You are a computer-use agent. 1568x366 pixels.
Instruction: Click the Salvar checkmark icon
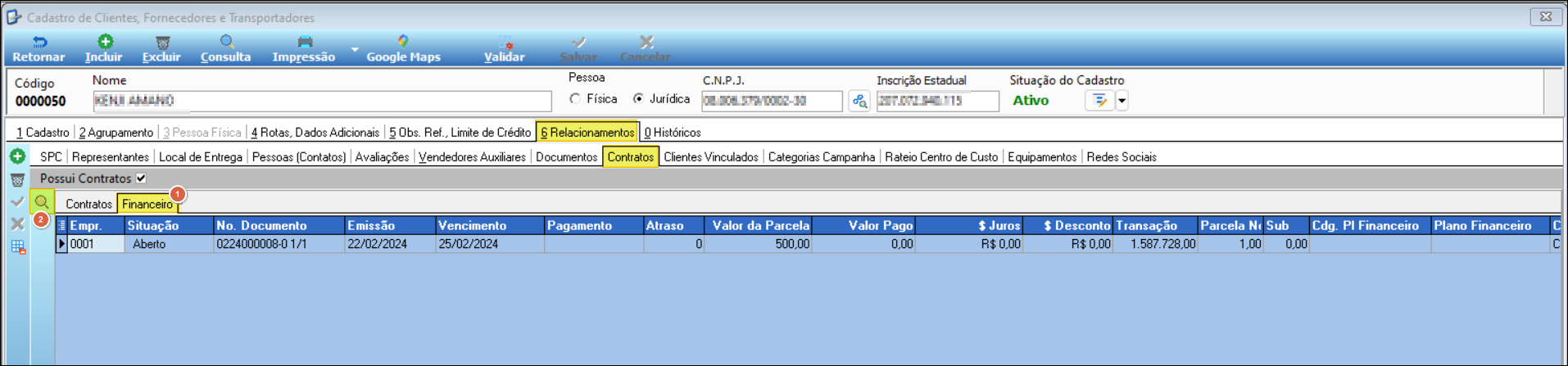(578, 43)
